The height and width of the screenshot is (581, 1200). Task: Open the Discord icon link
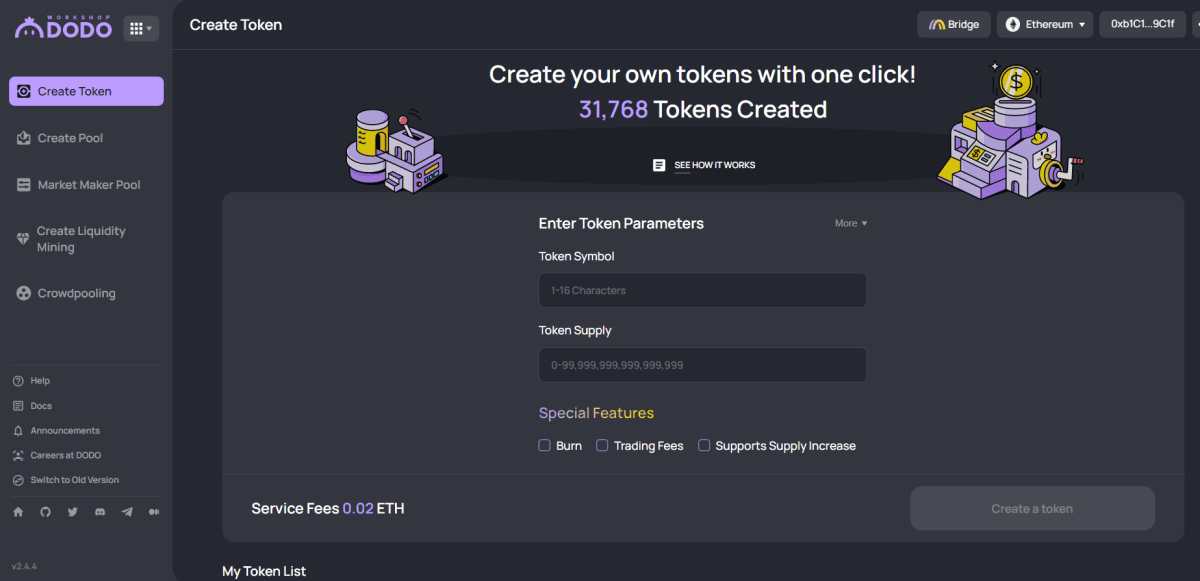tap(99, 512)
